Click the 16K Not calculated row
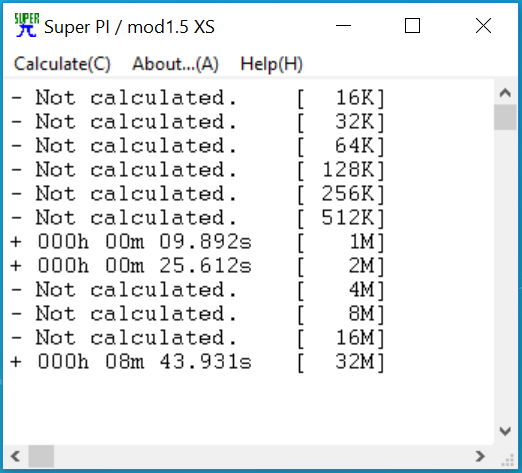Screen dimensions: 522x473 tap(198, 98)
